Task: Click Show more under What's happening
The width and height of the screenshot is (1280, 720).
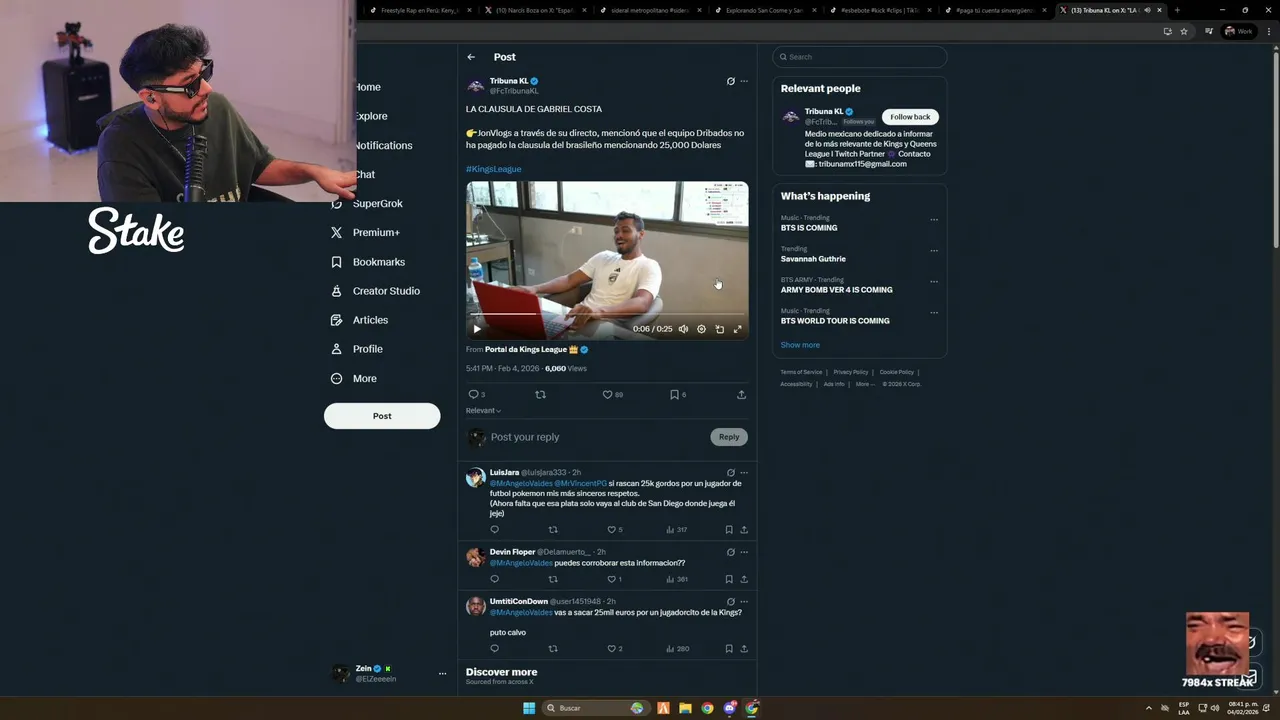Action: (x=800, y=345)
